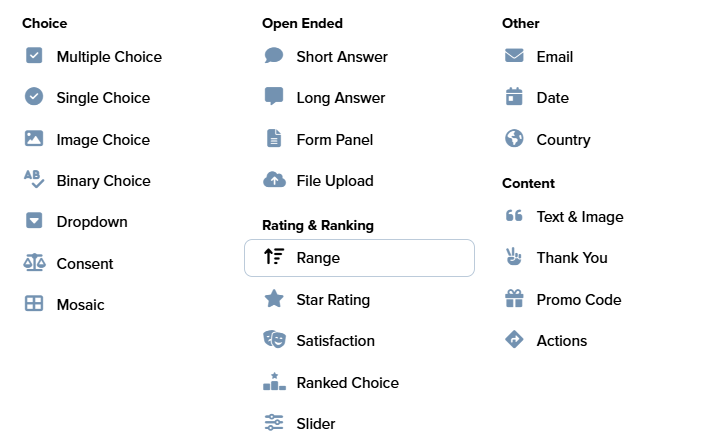Select the Single Choice checkmark icon

(34, 97)
